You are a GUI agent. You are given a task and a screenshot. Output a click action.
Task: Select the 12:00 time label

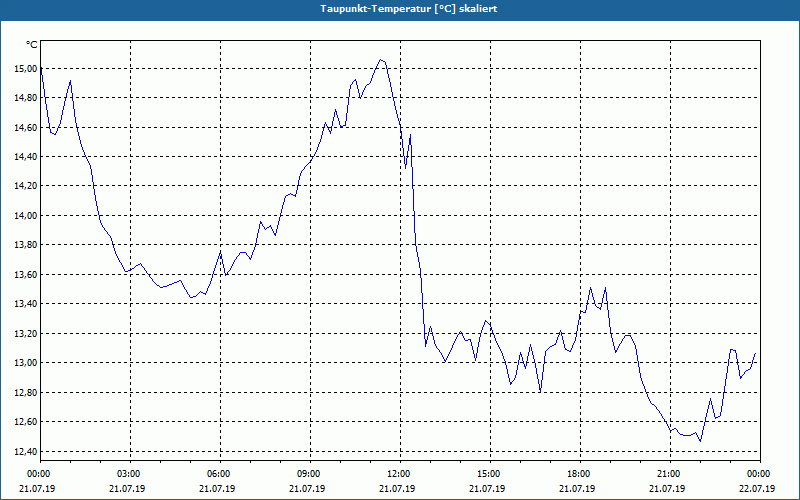[x=399, y=474]
